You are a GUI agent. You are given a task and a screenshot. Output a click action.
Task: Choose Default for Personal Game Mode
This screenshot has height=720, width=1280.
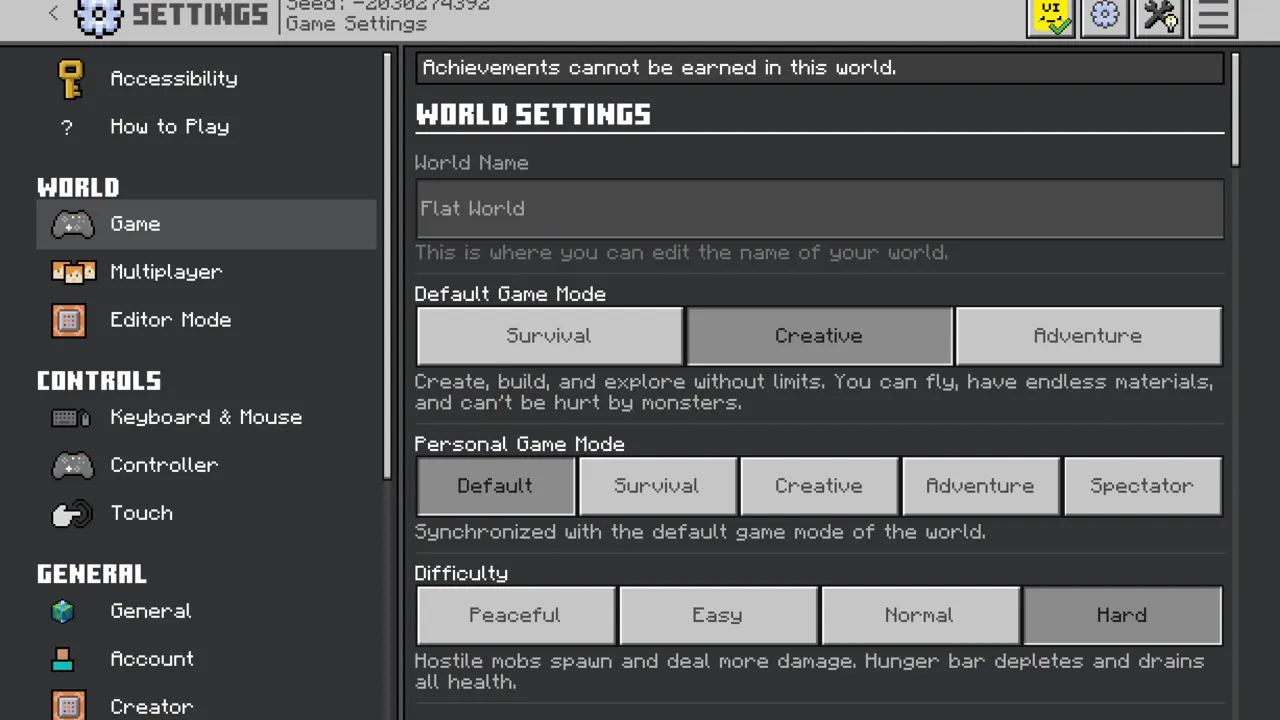(x=495, y=486)
